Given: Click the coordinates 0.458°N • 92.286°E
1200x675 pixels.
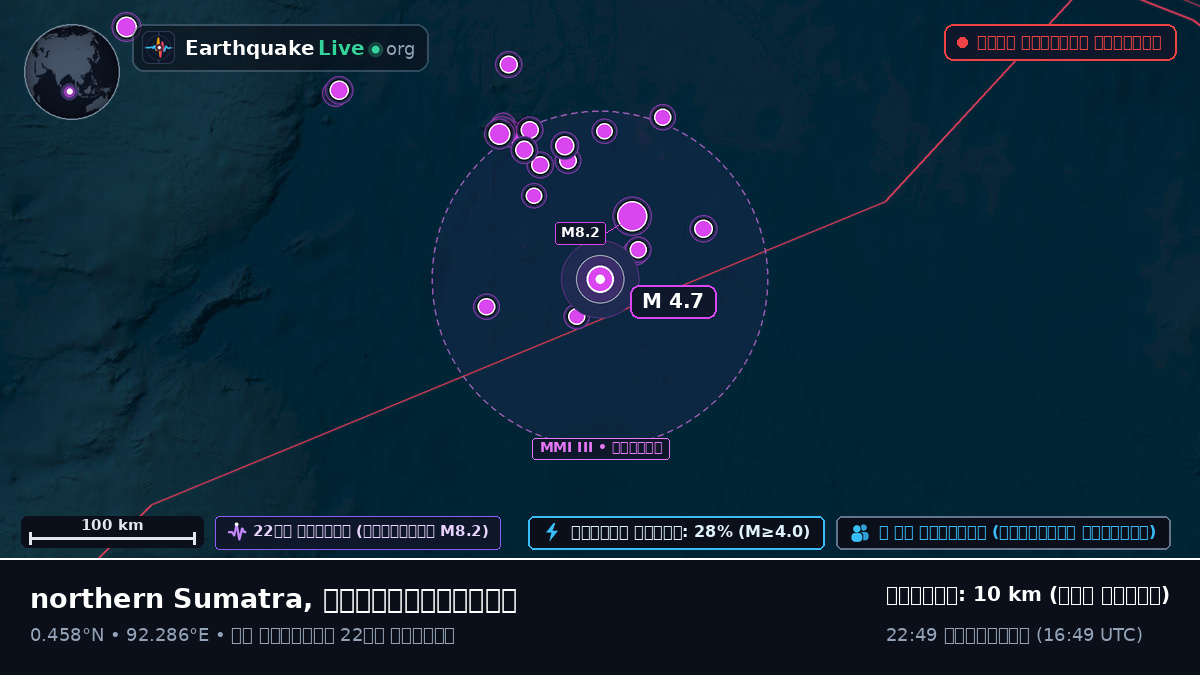Looking at the screenshot, I should pyautogui.click(x=119, y=635).
